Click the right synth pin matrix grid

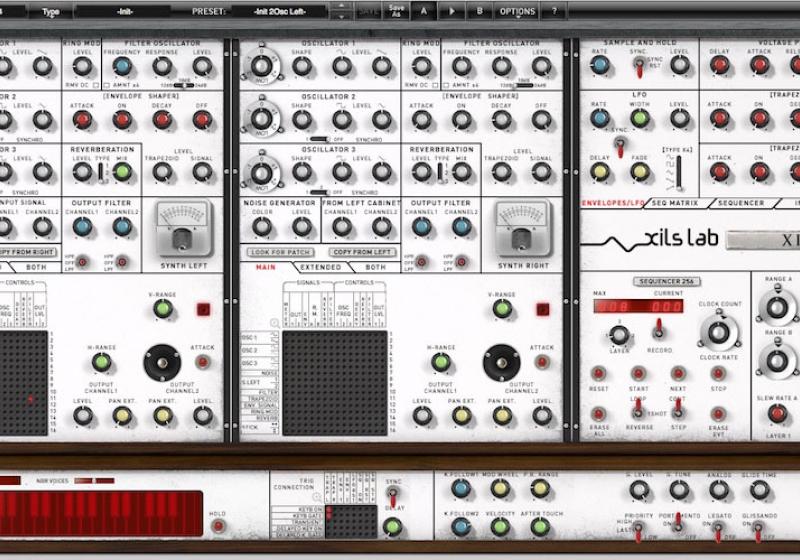(335, 383)
